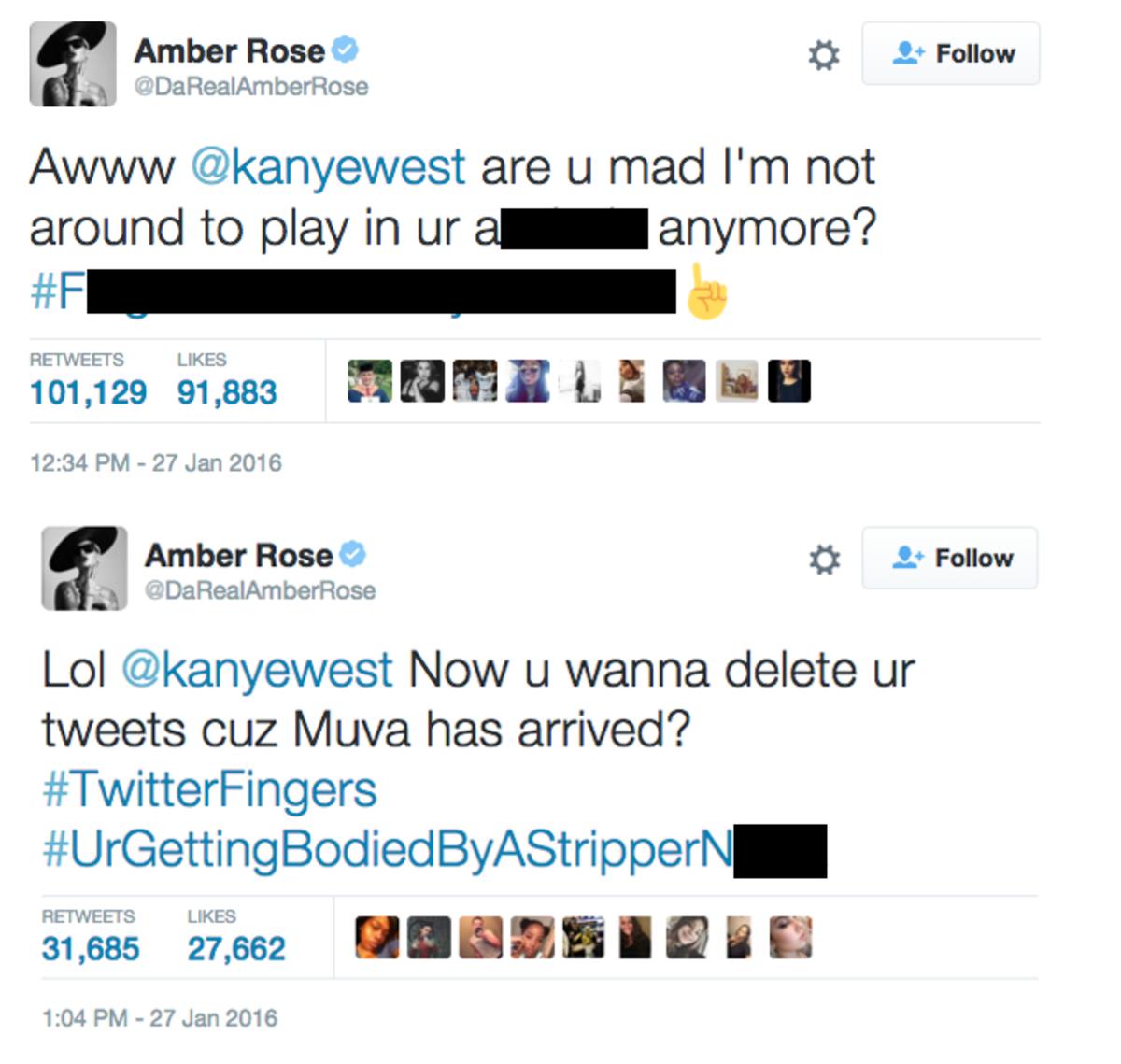Screen dimensions: 1121x1064
Task: Click the first tweet's Follow button
Action: (x=950, y=53)
